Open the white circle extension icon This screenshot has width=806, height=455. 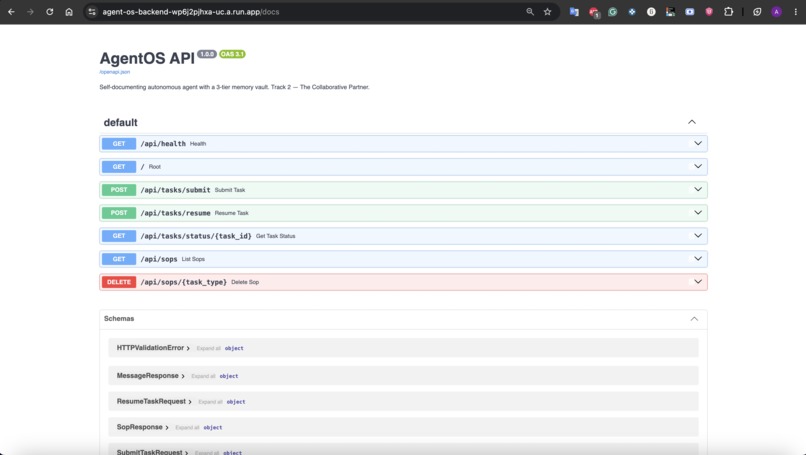(x=651, y=11)
